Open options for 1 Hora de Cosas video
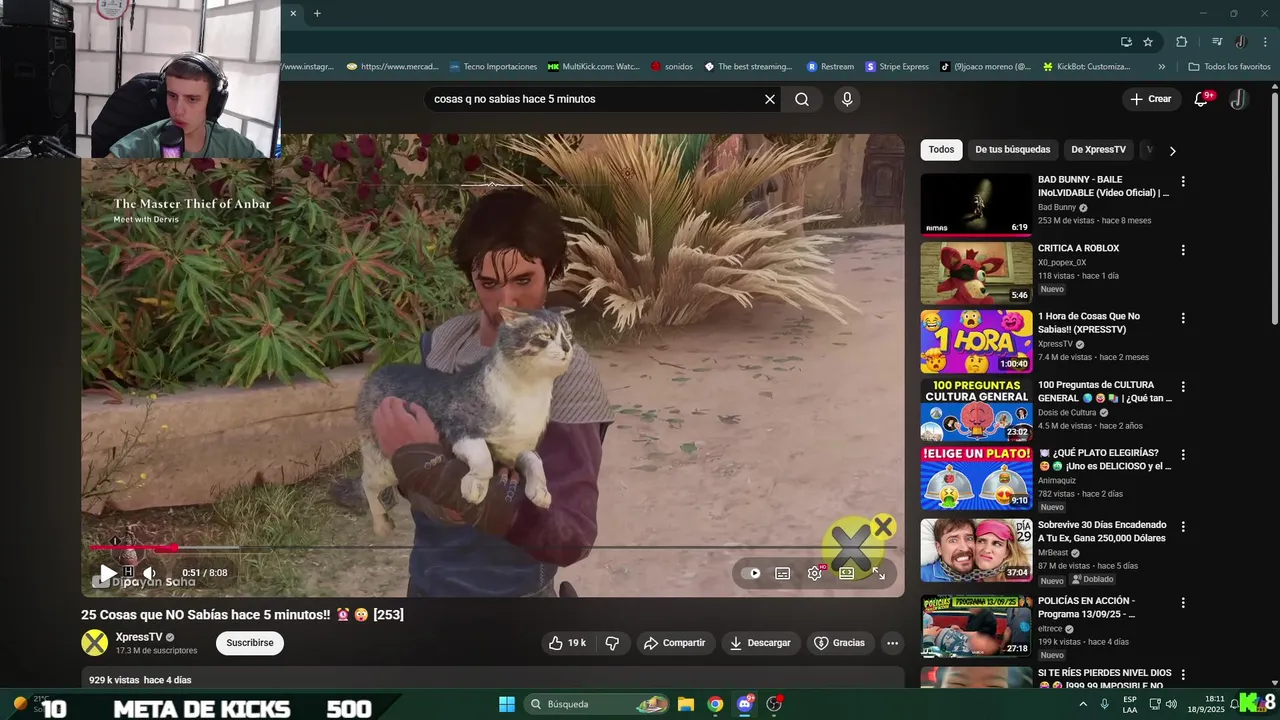This screenshot has width=1280, height=720. tap(1183, 318)
